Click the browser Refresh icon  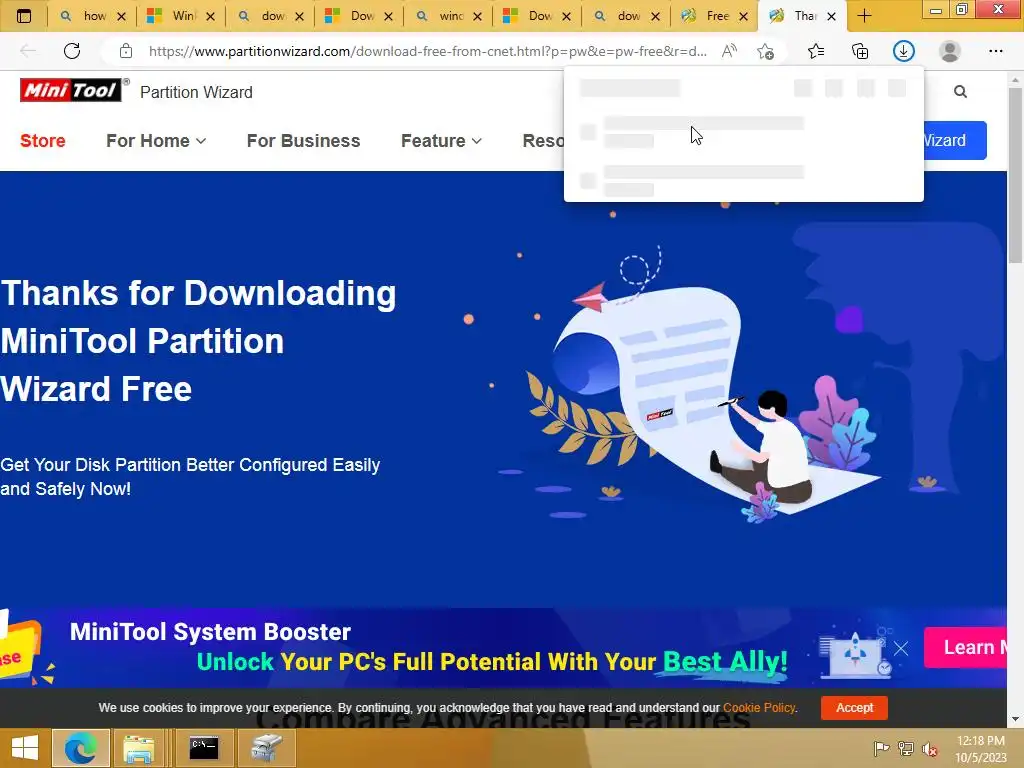(72, 51)
